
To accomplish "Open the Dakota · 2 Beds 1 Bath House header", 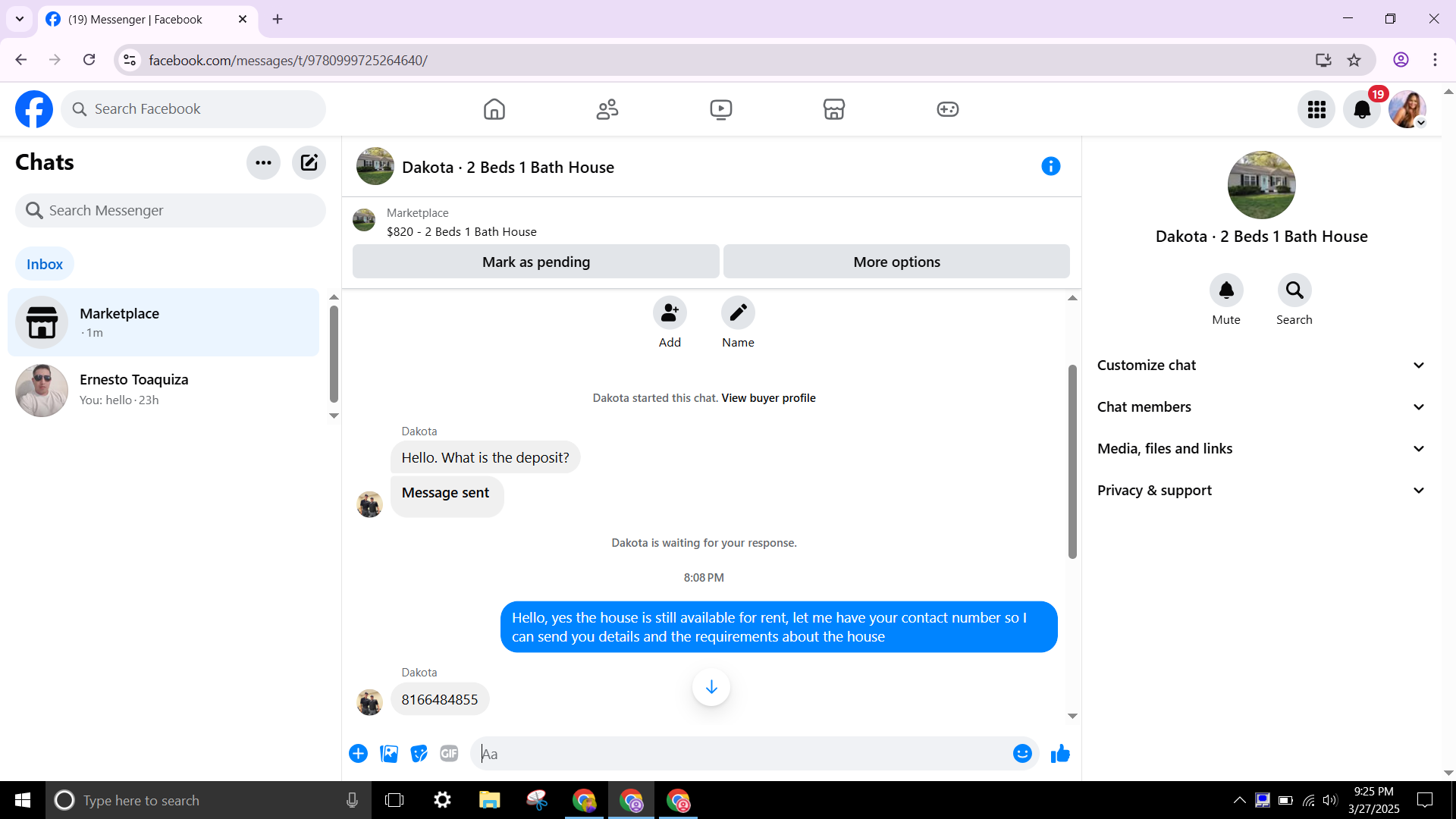I will pyautogui.click(x=508, y=168).
